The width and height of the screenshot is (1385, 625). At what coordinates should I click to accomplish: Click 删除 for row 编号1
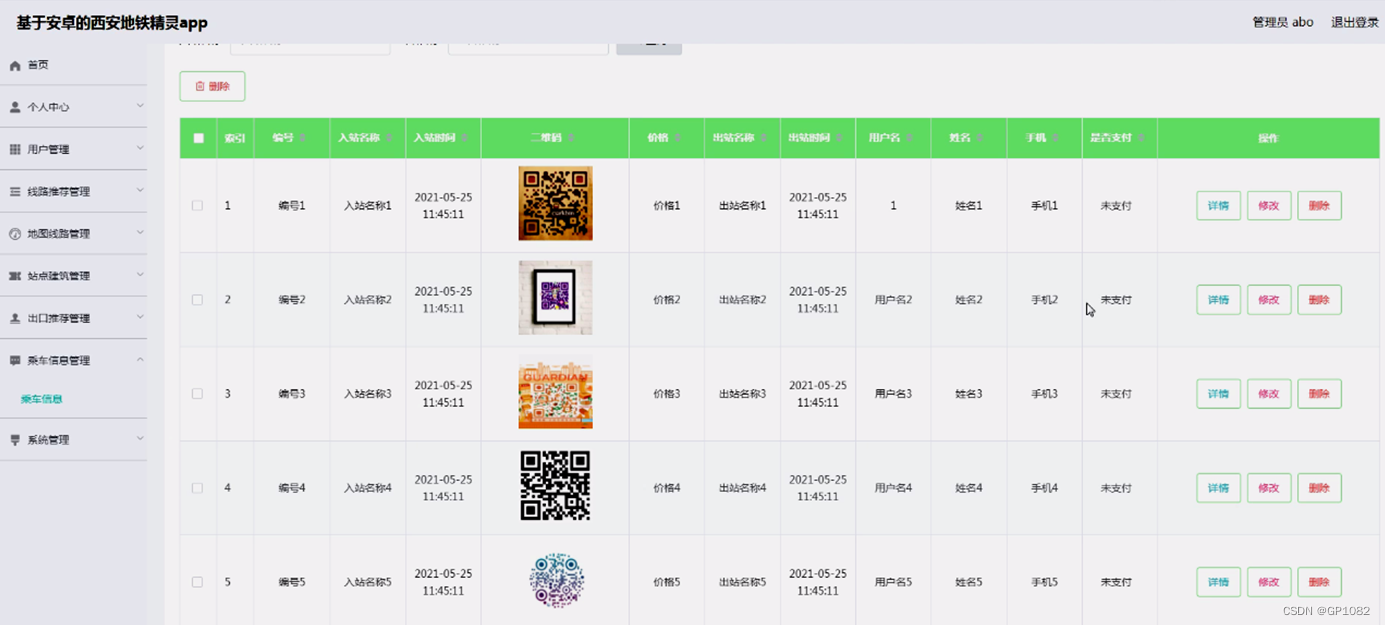pyautogui.click(x=1319, y=206)
